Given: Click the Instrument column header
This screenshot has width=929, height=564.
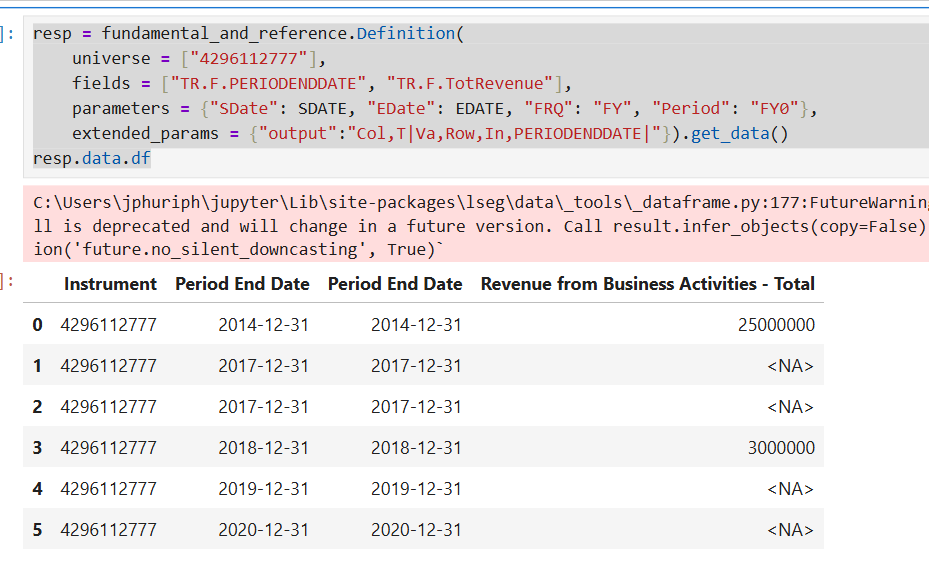Looking at the screenshot, I should [110, 284].
